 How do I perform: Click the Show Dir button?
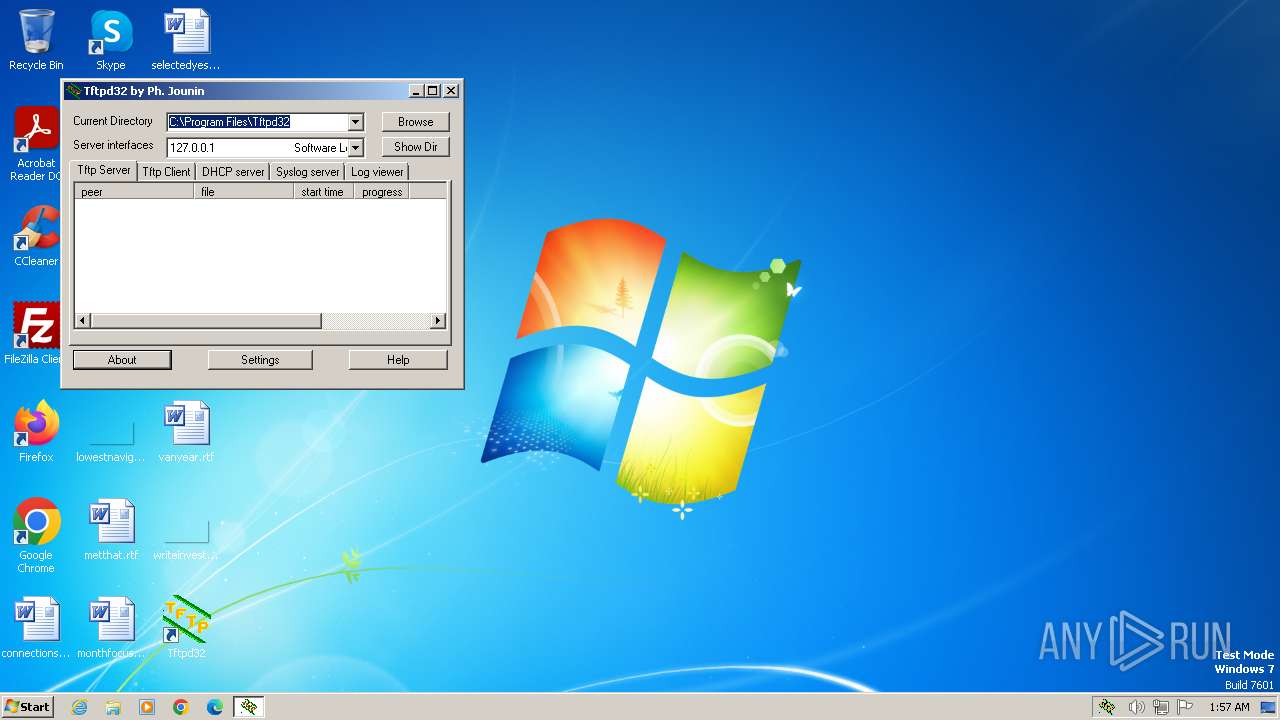[416, 147]
